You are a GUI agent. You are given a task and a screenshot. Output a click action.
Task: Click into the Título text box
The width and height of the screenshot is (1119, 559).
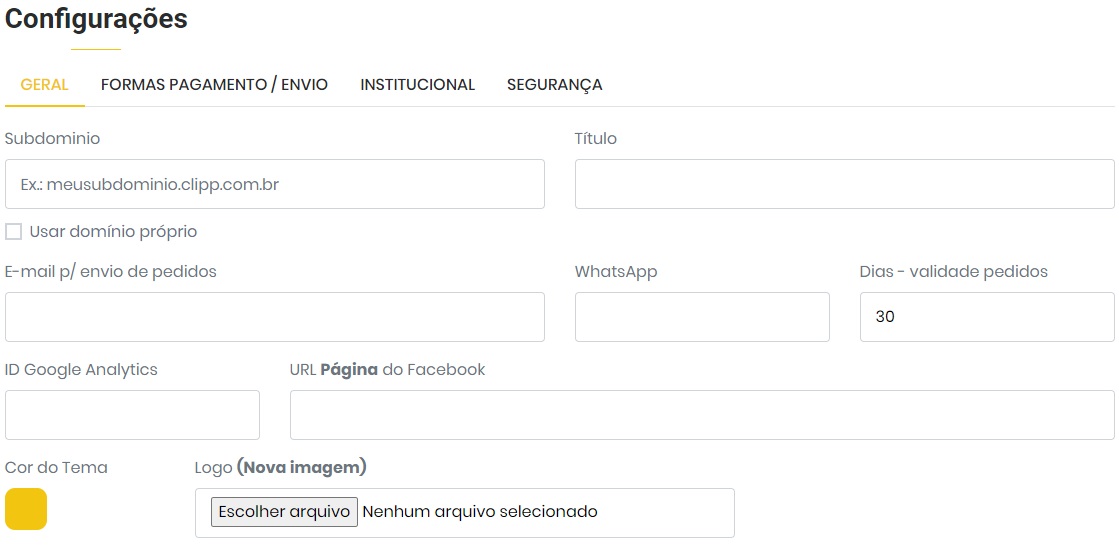coord(844,184)
